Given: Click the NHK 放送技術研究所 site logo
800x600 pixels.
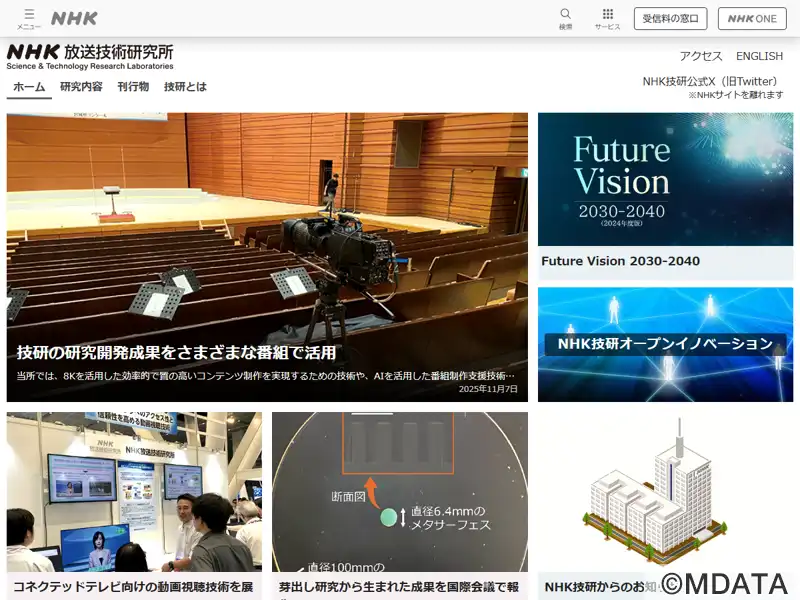Looking at the screenshot, I should click(90, 57).
